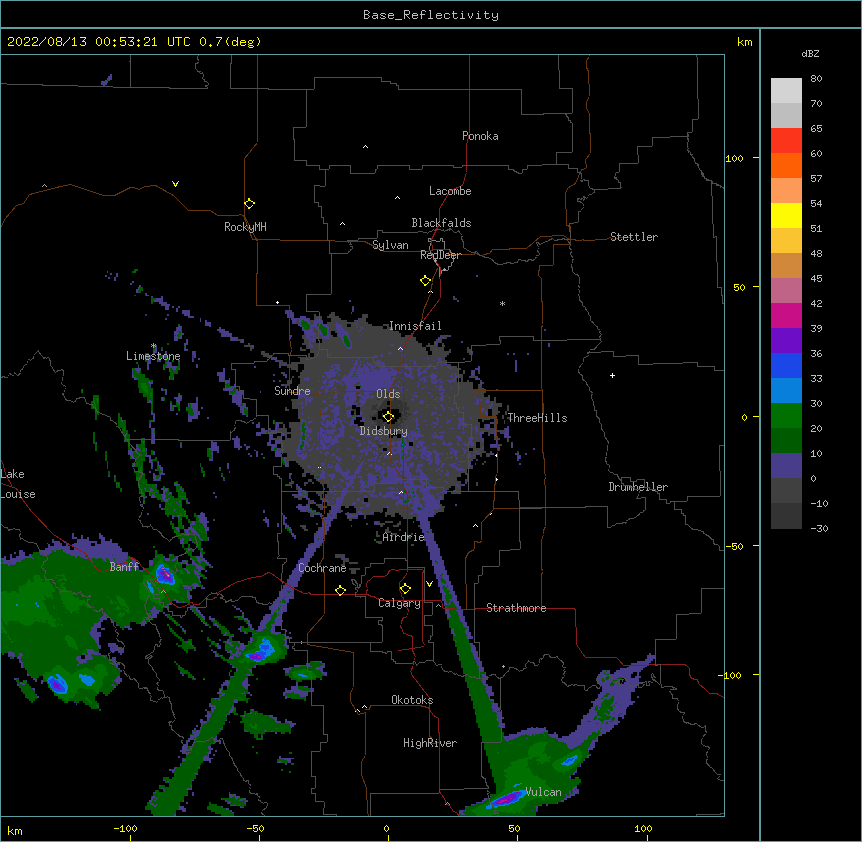
Task: Select the magenta 39-42 dBZ legend swatch
Action: coord(786,315)
